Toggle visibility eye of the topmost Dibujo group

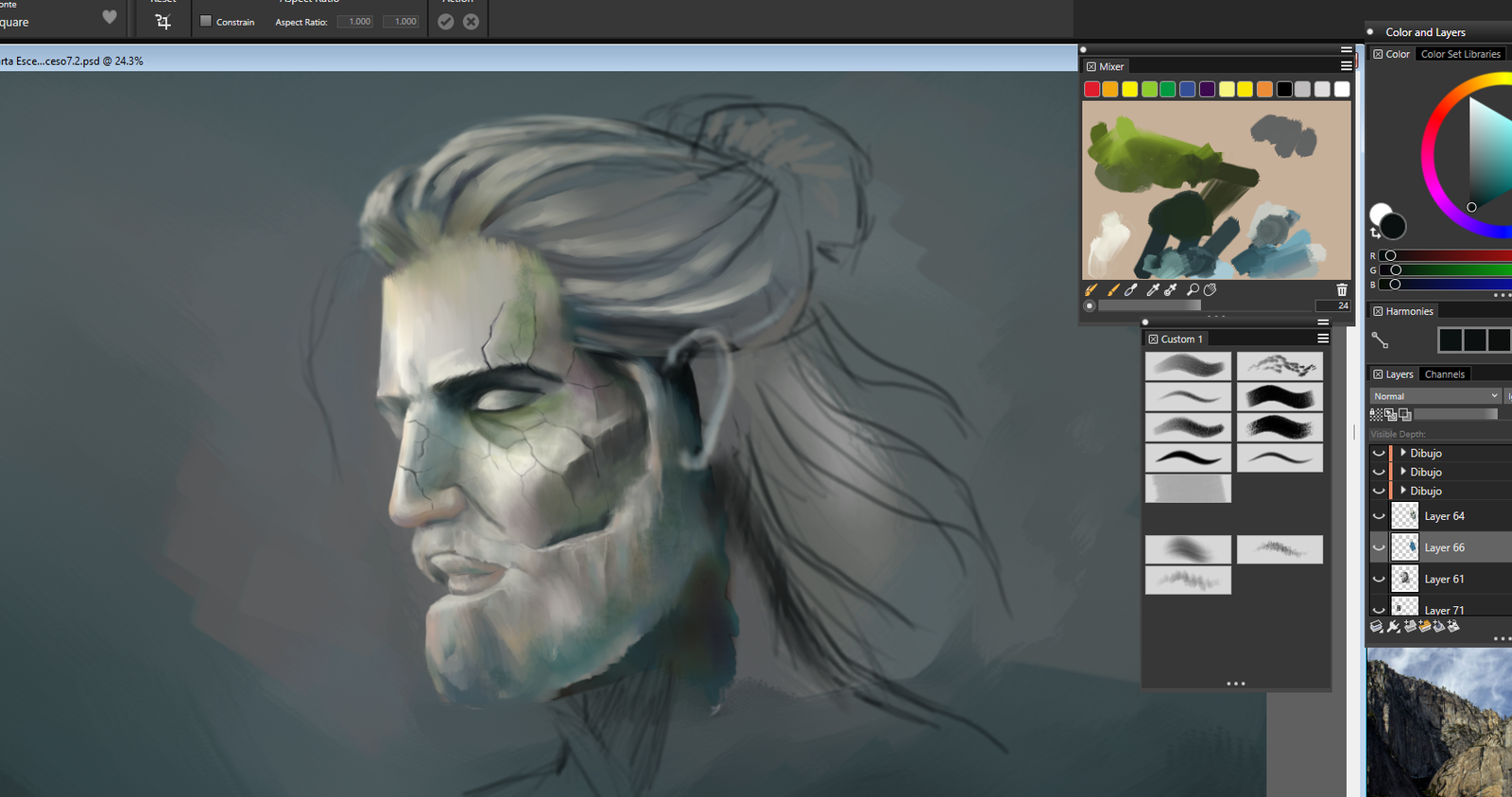(x=1379, y=453)
